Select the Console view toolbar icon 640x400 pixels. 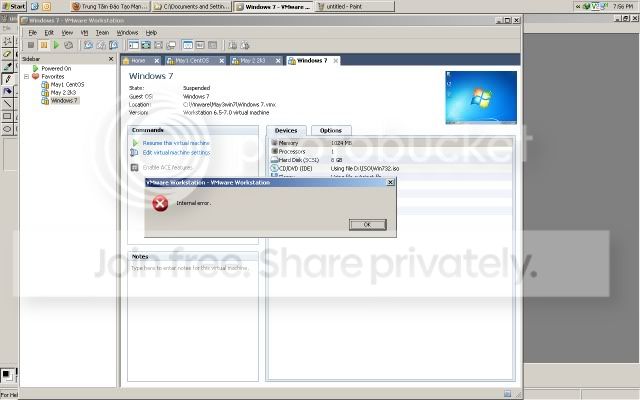[213, 45]
